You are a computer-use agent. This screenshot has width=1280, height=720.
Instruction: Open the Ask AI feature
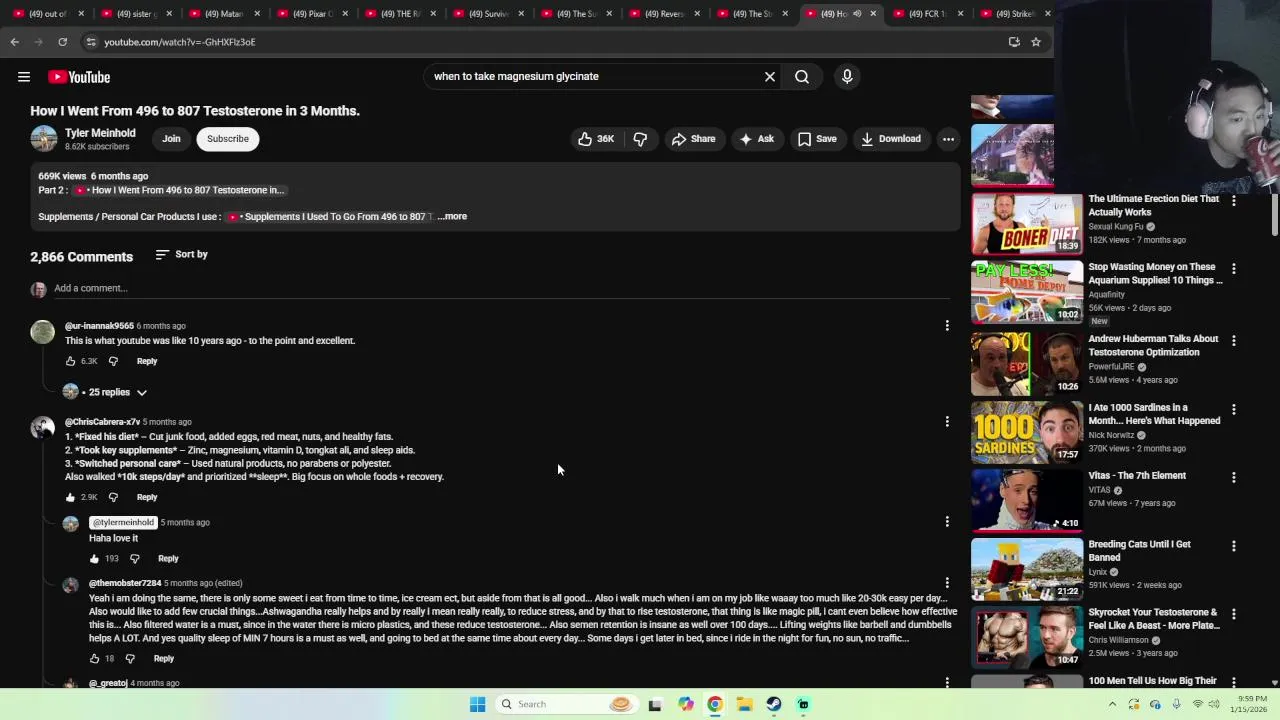point(756,139)
